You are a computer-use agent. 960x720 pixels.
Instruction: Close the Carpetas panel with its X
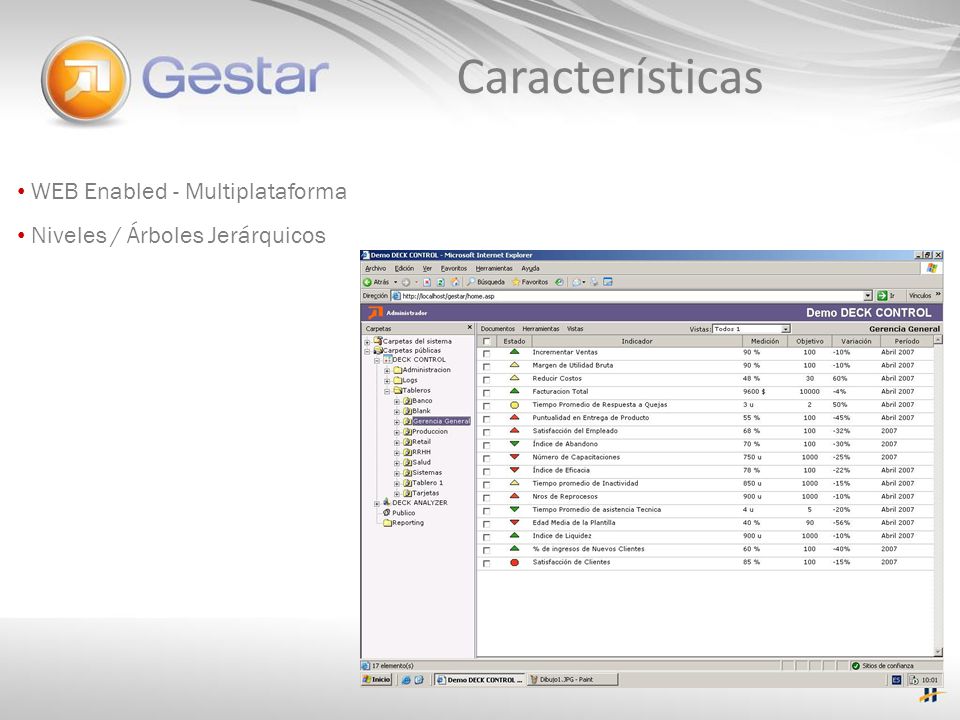click(470, 328)
